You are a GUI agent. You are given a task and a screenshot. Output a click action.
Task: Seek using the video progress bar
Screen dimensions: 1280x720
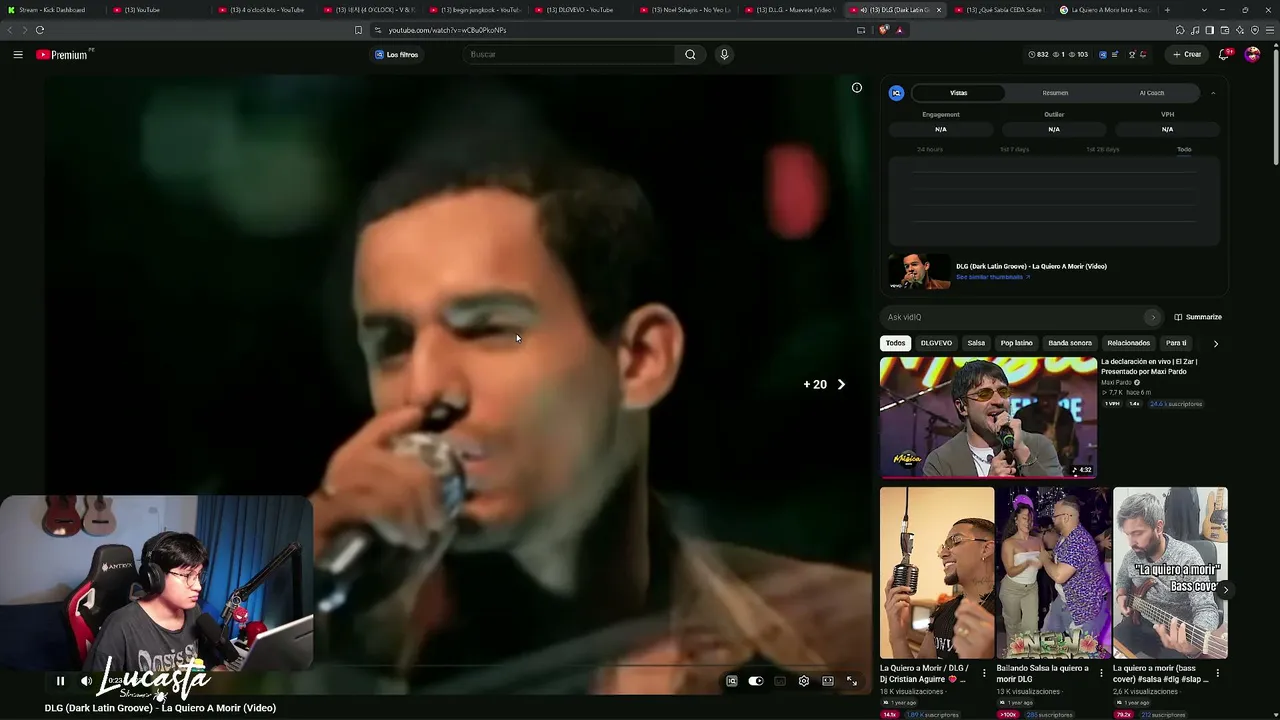click(456, 664)
